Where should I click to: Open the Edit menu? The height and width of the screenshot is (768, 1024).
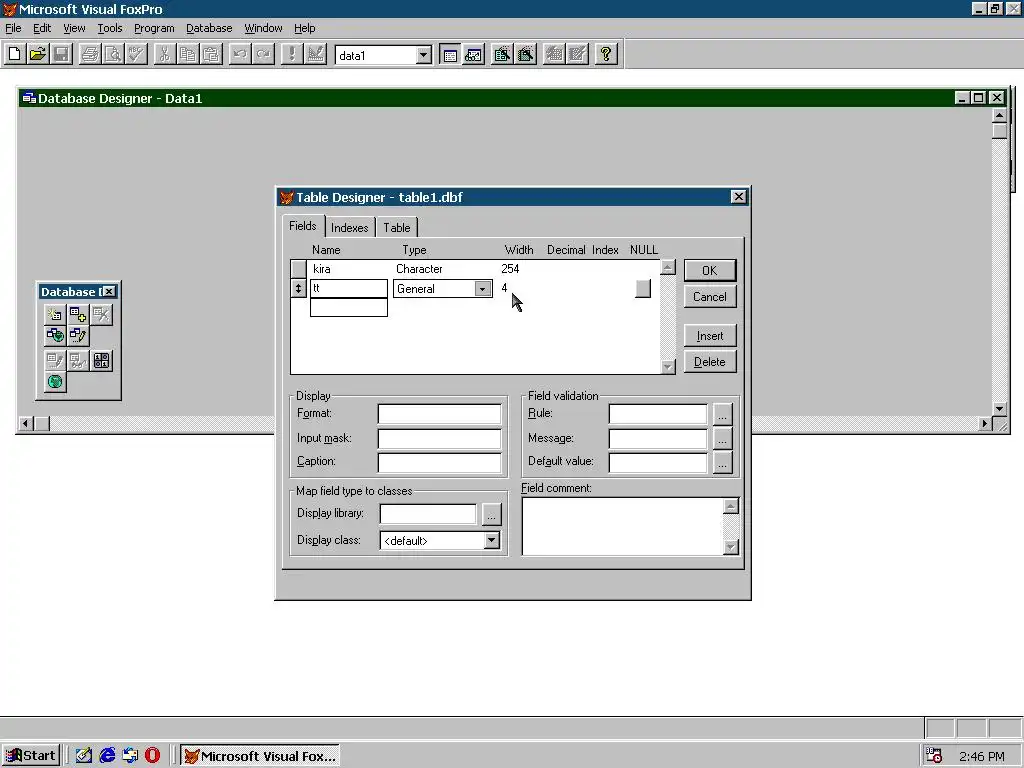pos(42,28)
